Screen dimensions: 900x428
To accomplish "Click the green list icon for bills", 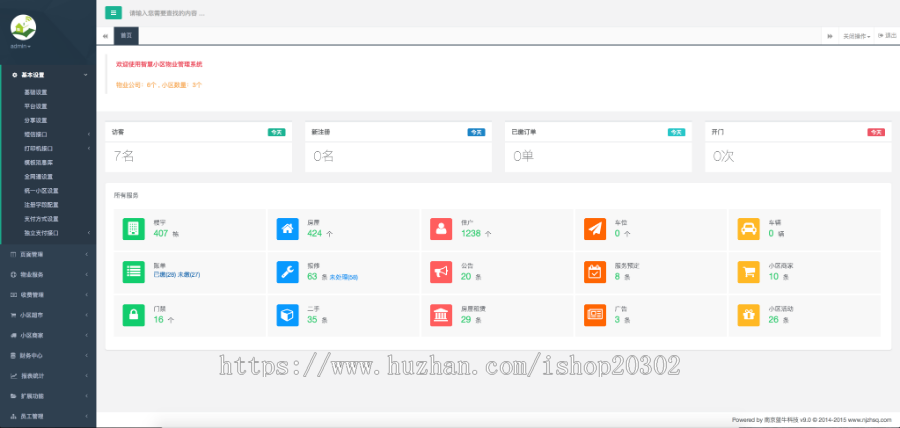I will (x=133, y=272).
